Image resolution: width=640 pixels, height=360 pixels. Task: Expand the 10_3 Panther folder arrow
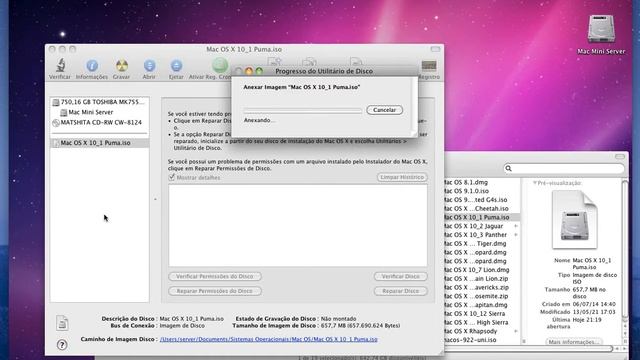click(516, 235)
